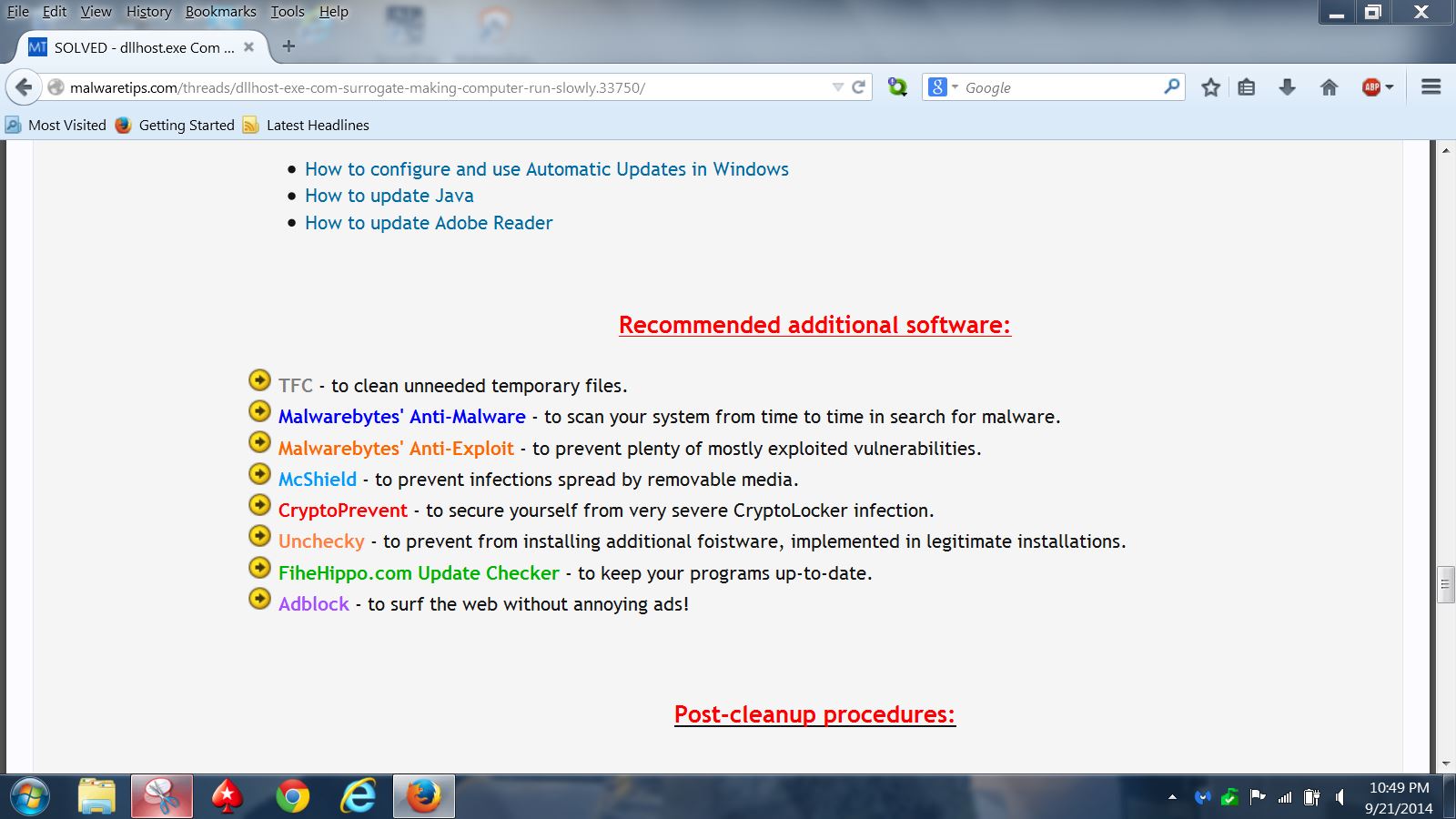Follow the Malwarebytes' Anti-Malware link

(402, 417)
